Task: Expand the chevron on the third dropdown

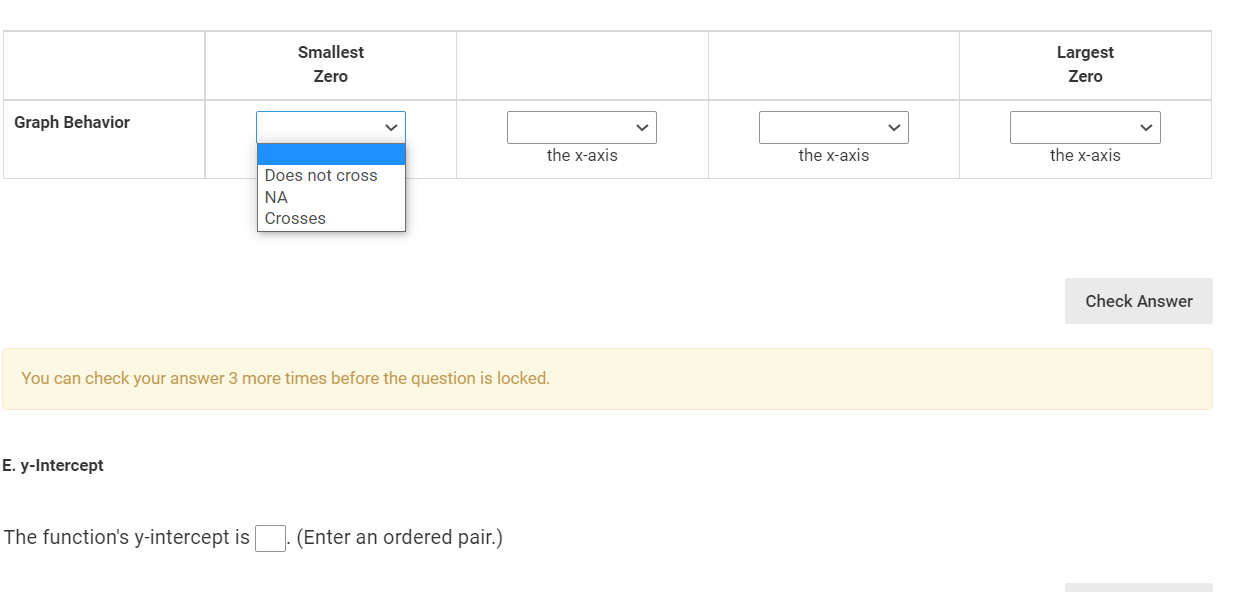Action: click(x=895, y=127)
